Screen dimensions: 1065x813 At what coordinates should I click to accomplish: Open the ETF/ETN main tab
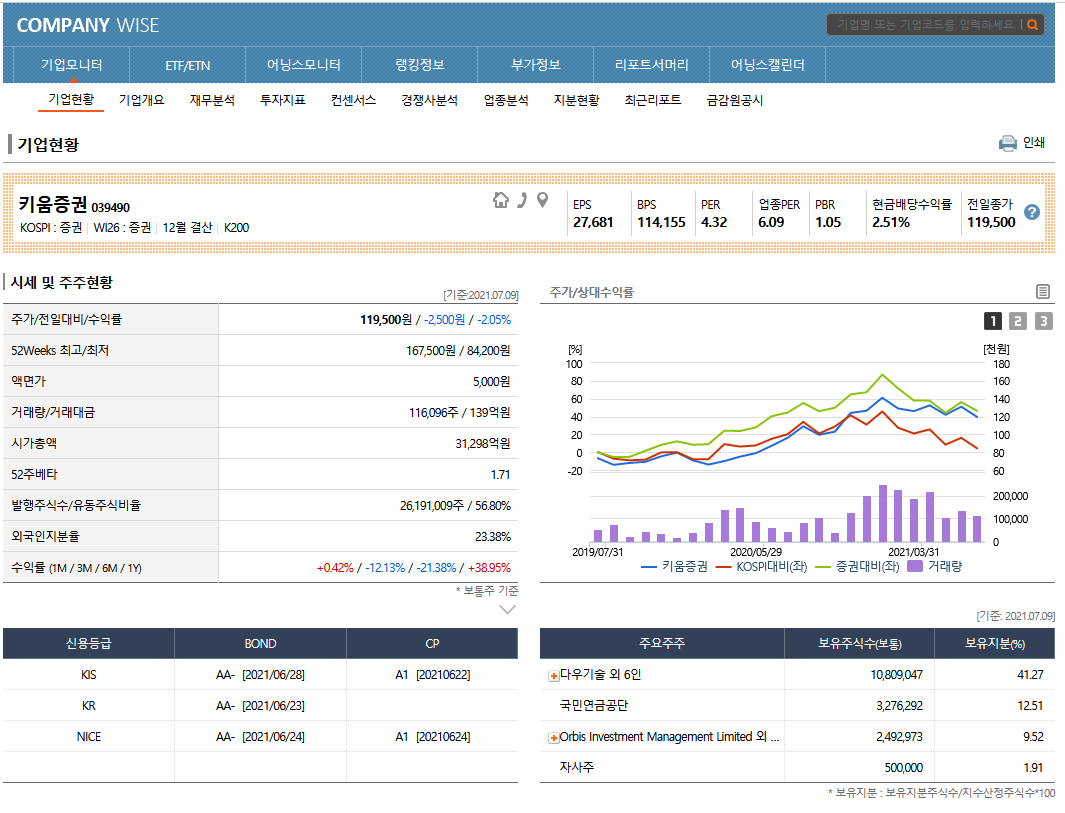coord(187,65)
